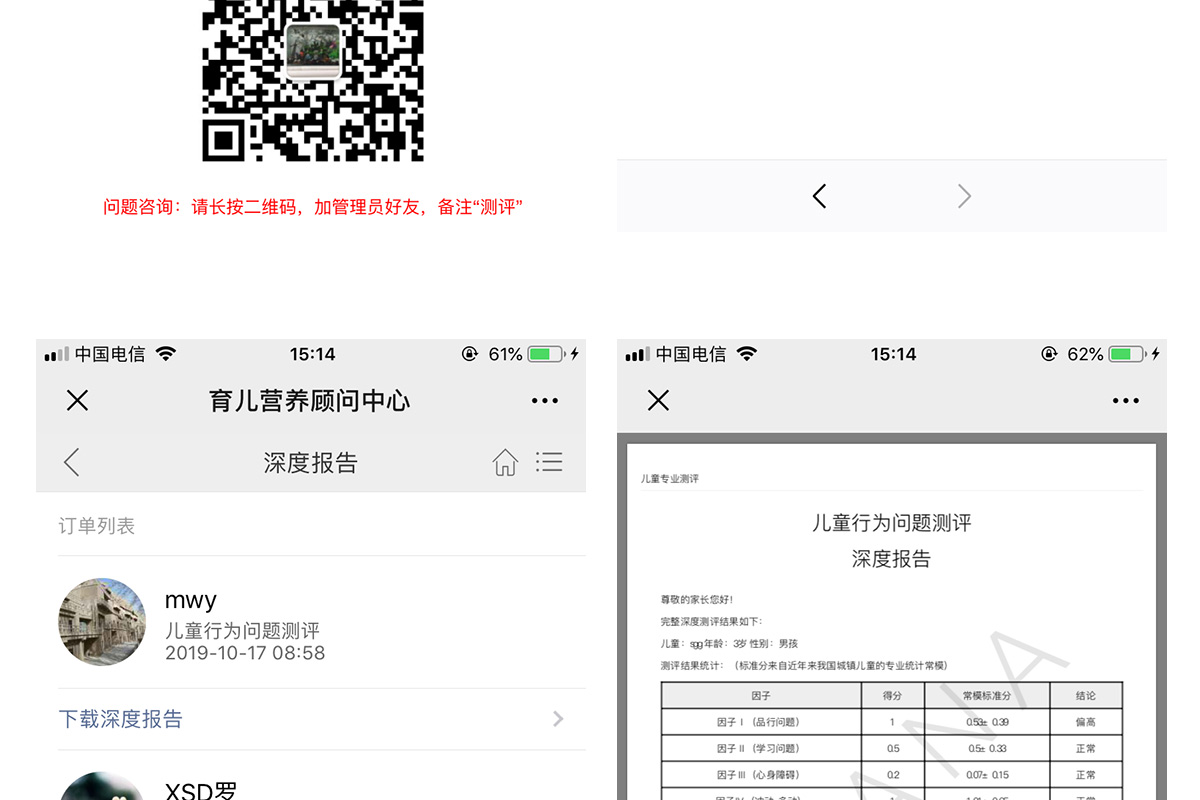
Task: Tap the XSD罗 user avatar
Action: tap(102, 786)
